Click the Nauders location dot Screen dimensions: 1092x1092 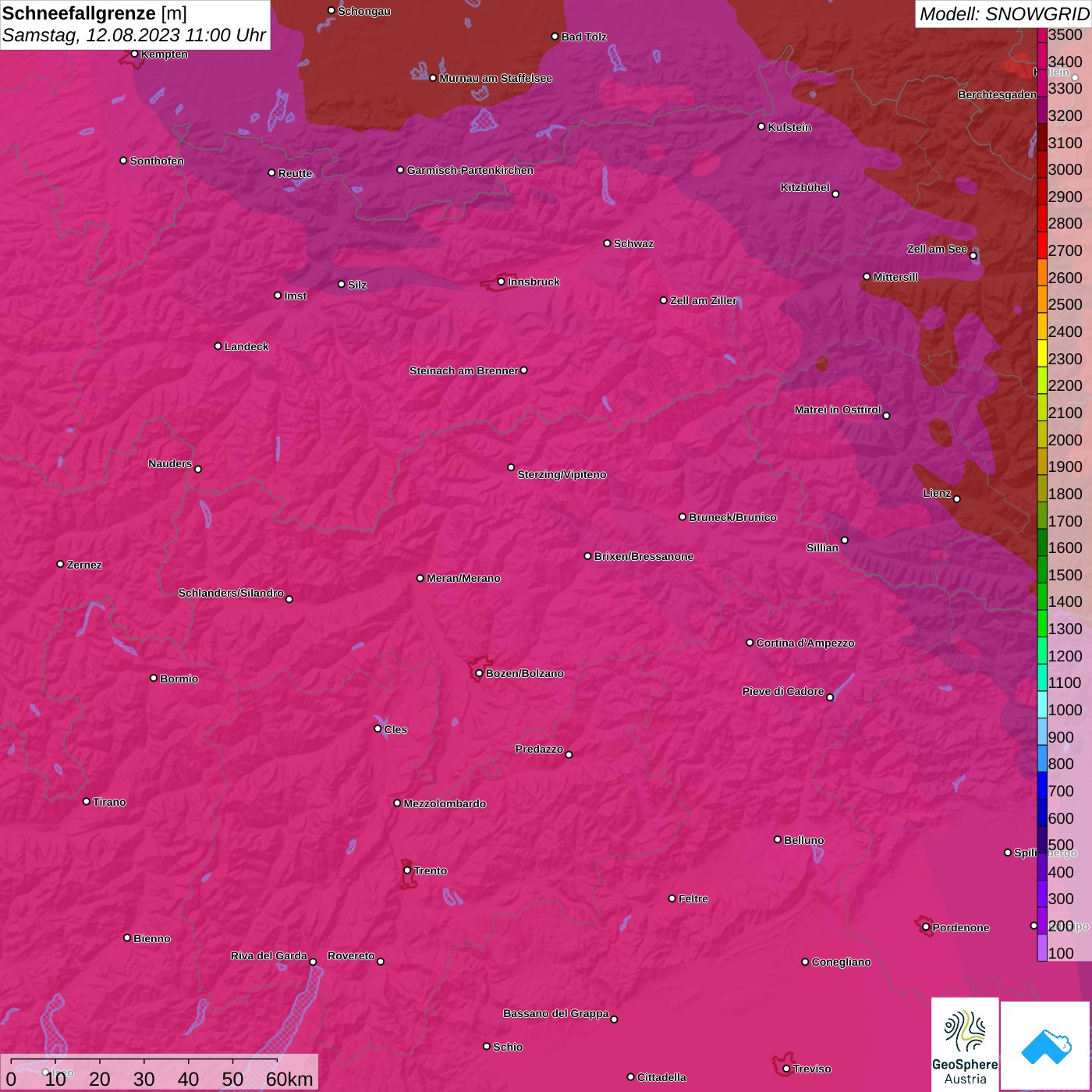198,469
